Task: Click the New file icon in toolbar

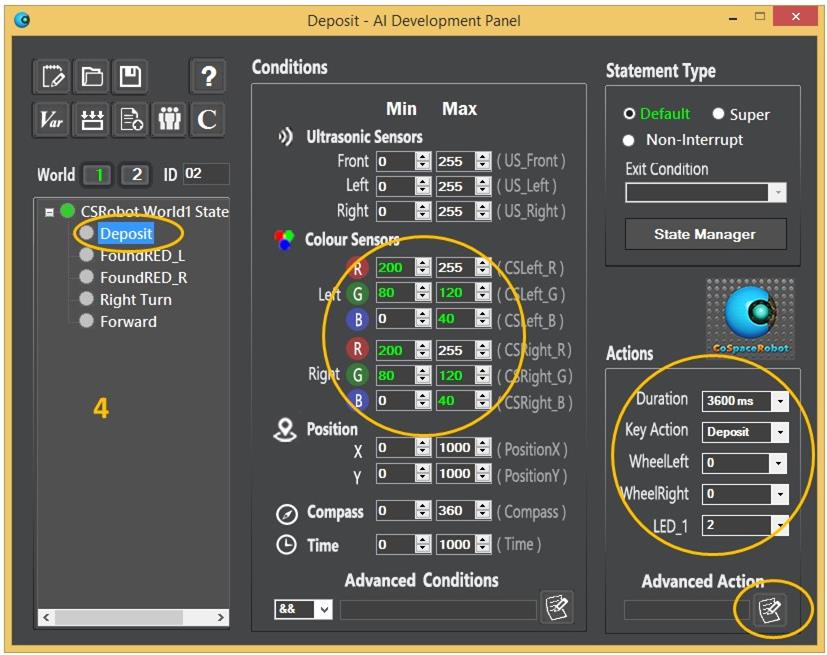Action: point(54,77)
